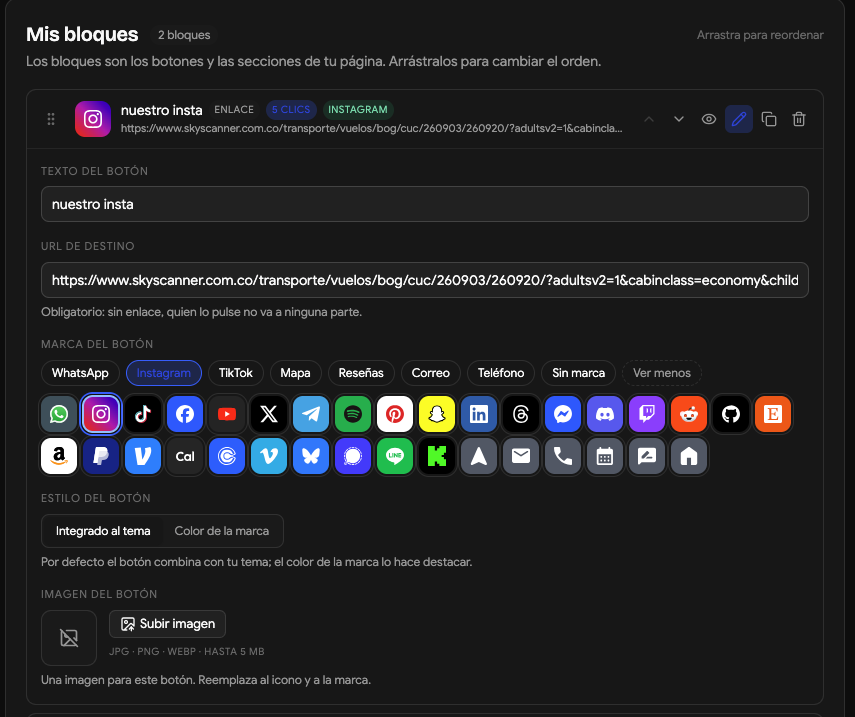Pick the navigation arrow map icon
This screenshot has height=717, width=855.
[x=479, y=456]
